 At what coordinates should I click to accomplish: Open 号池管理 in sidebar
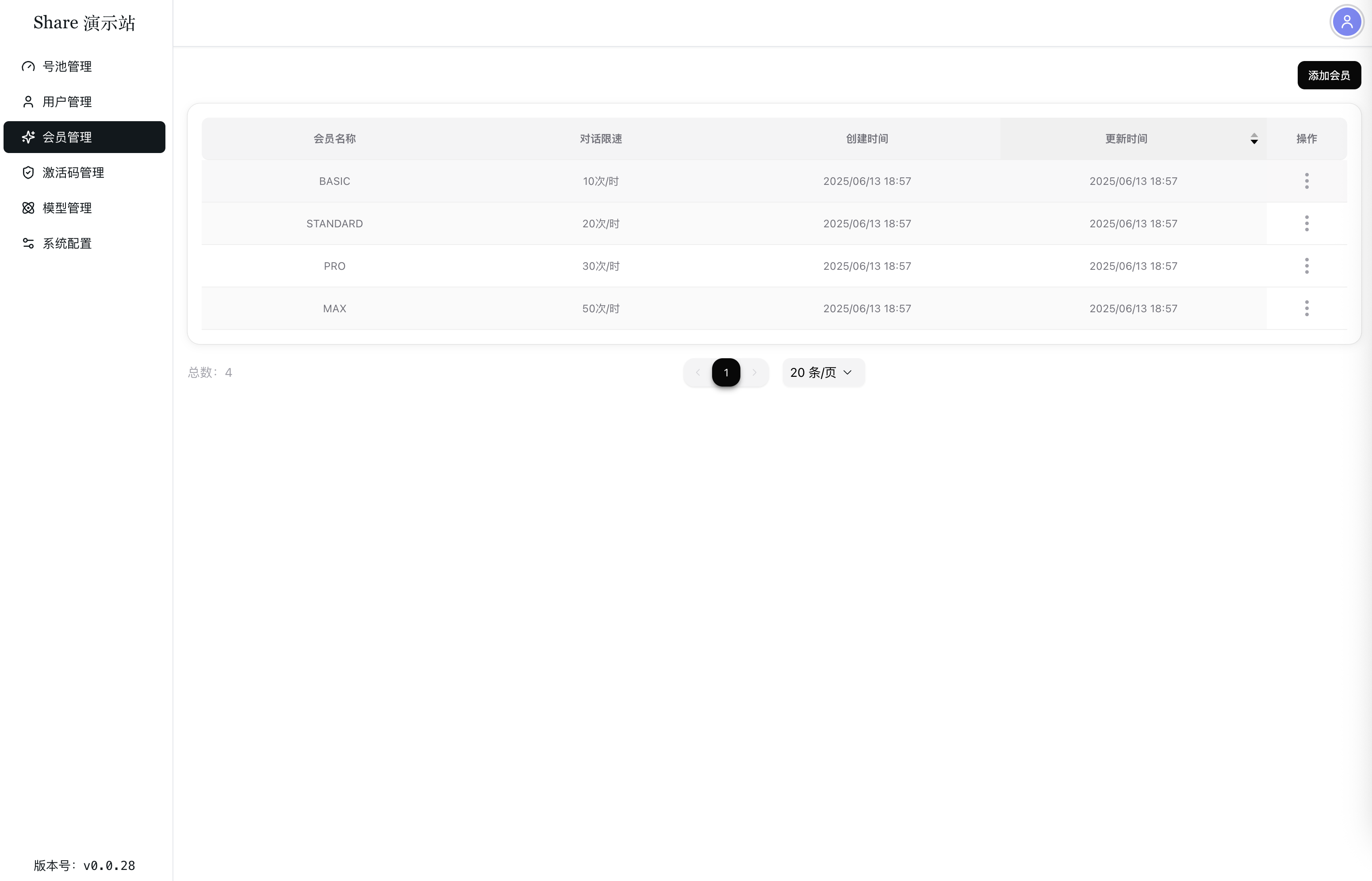click(x=84, y=66)
